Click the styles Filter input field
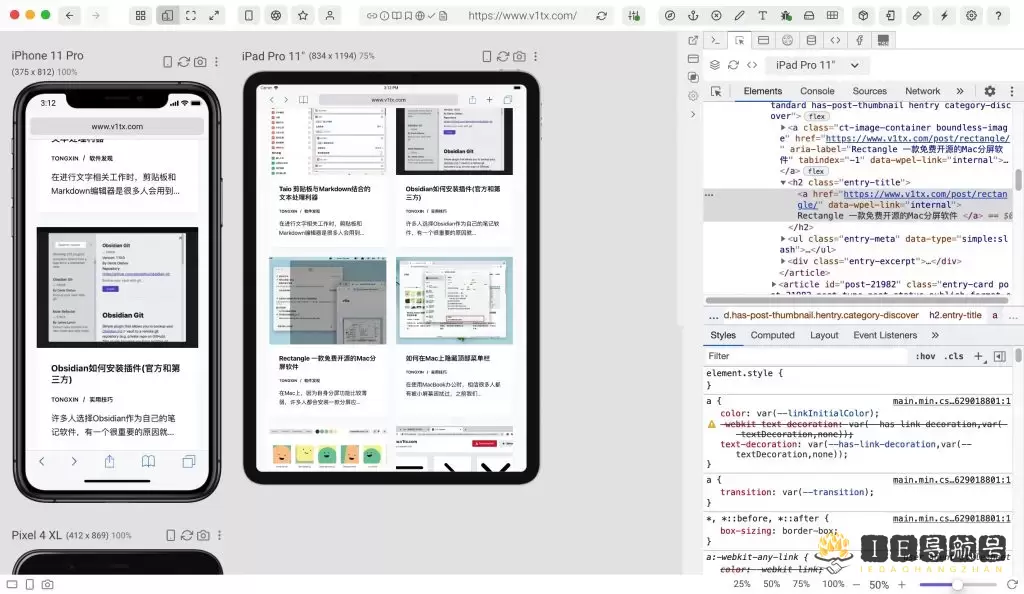 pos(807,356)
